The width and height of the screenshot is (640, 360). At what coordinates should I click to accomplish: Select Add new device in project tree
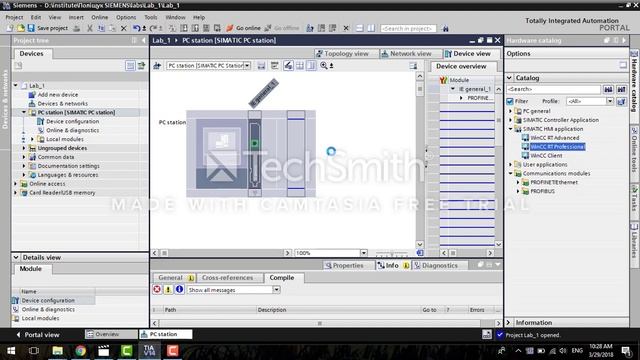58,94
